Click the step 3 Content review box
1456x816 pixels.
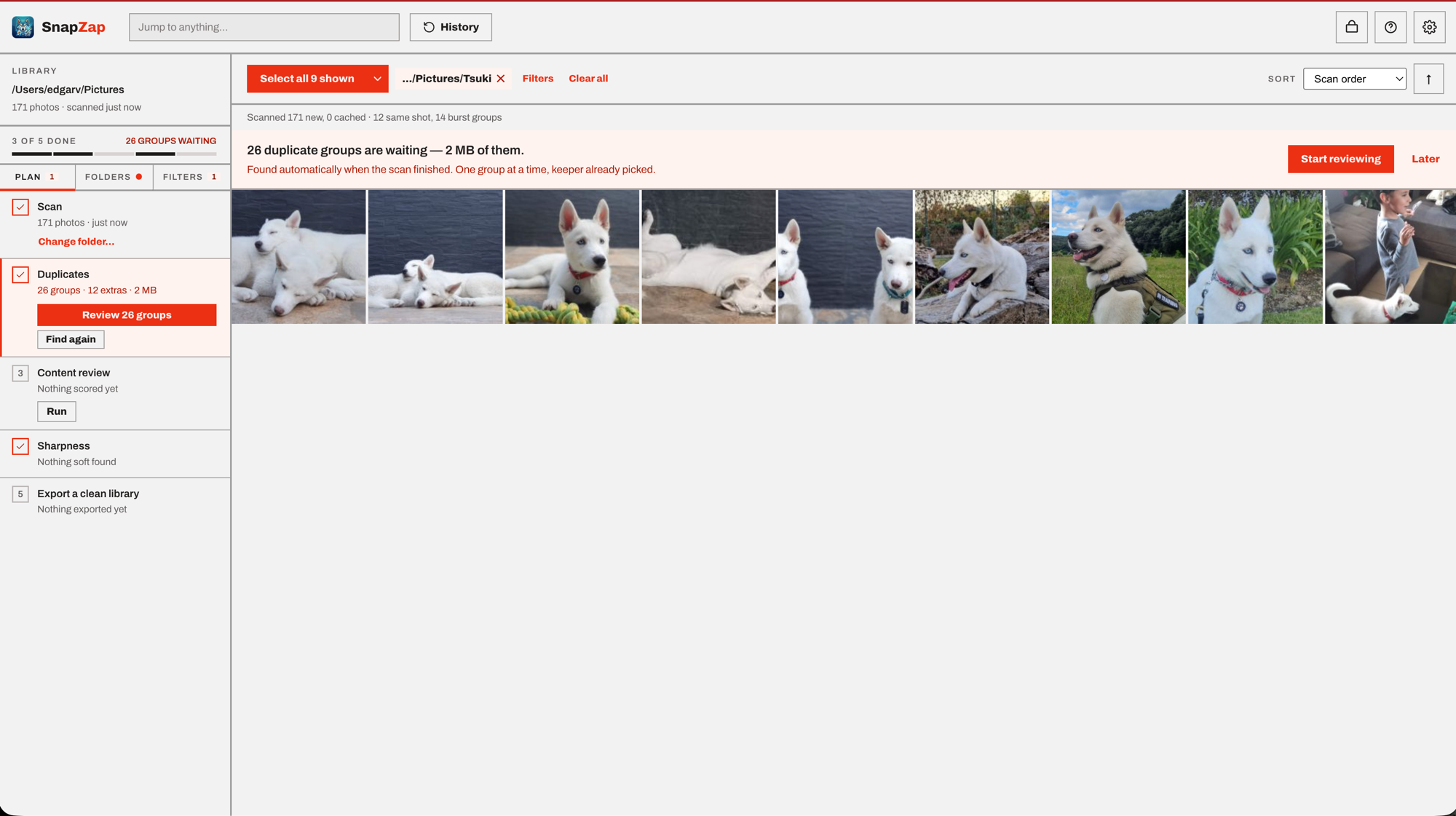20,373
